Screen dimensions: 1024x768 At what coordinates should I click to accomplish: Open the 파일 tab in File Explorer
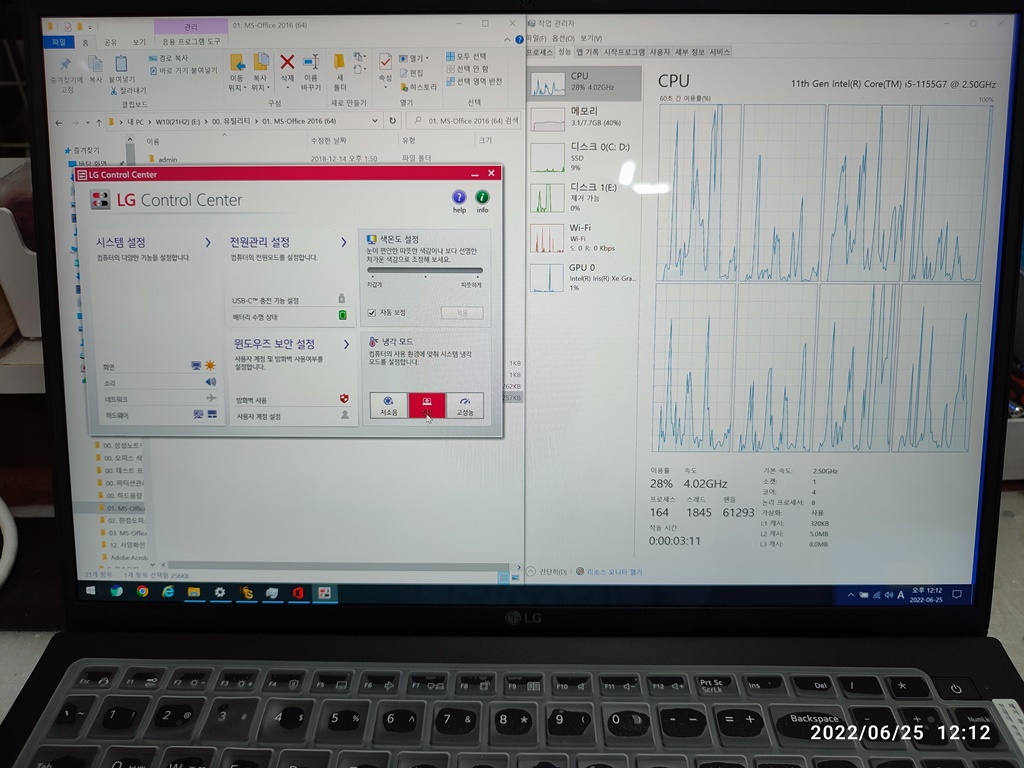[59, 42]
